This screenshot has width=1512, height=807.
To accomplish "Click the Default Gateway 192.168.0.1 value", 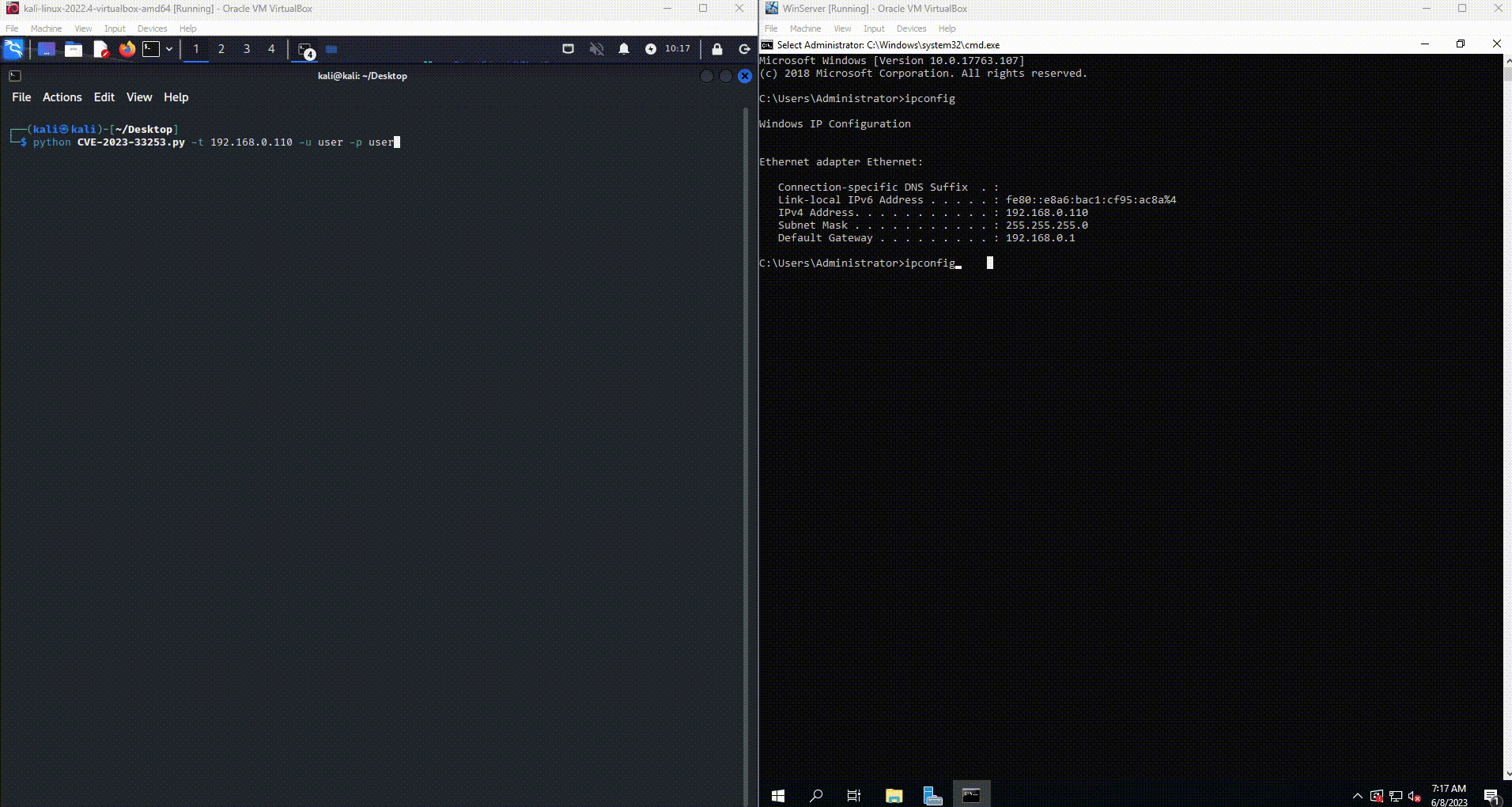I will click(x=1040, y=238).
